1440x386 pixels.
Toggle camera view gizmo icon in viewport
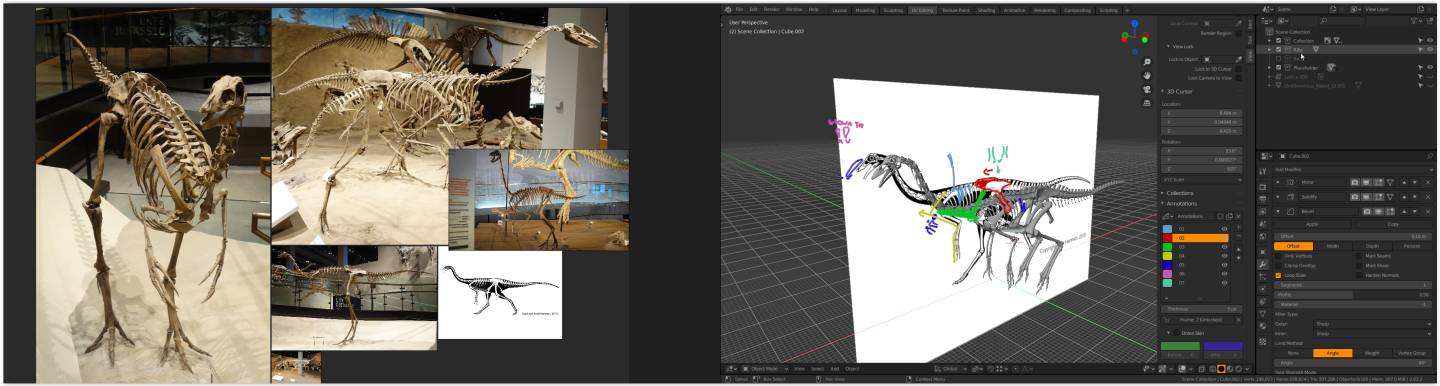point(1146,90)
